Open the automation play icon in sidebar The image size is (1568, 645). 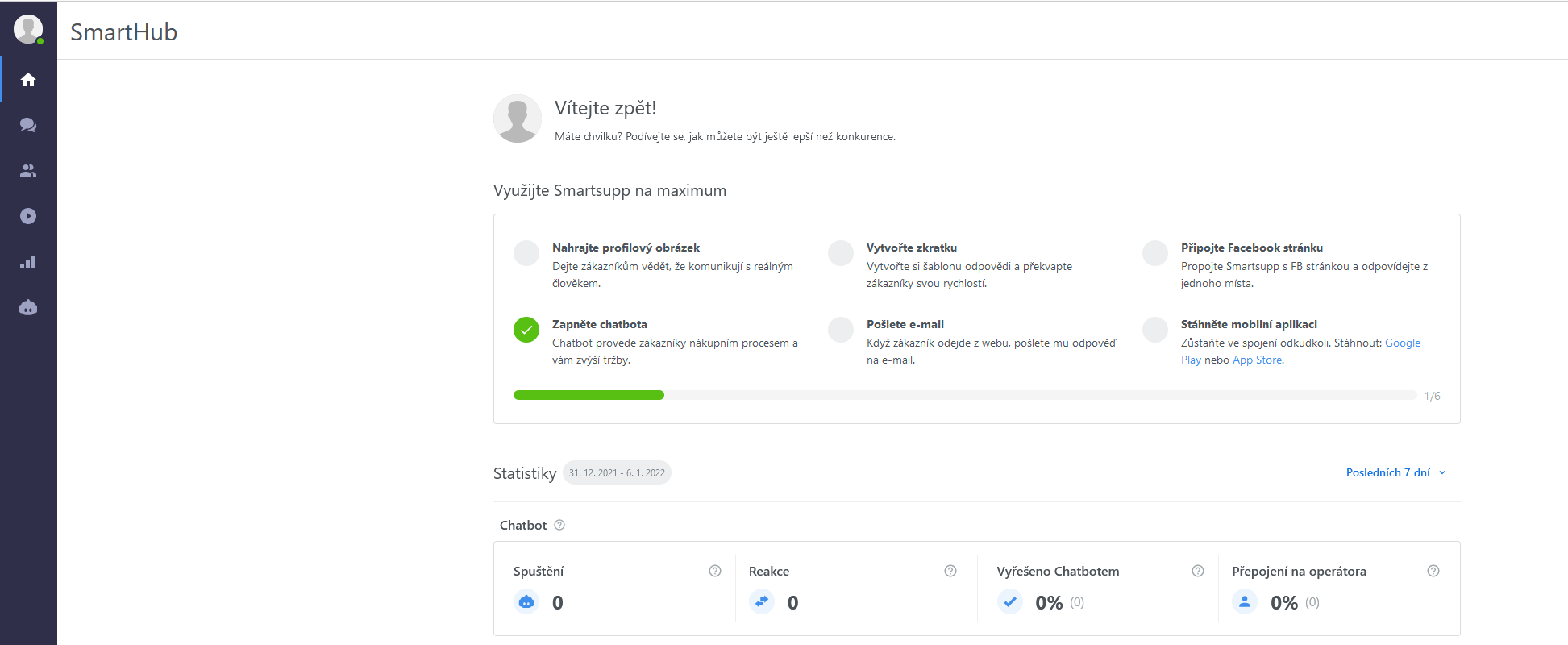(28, 216)
